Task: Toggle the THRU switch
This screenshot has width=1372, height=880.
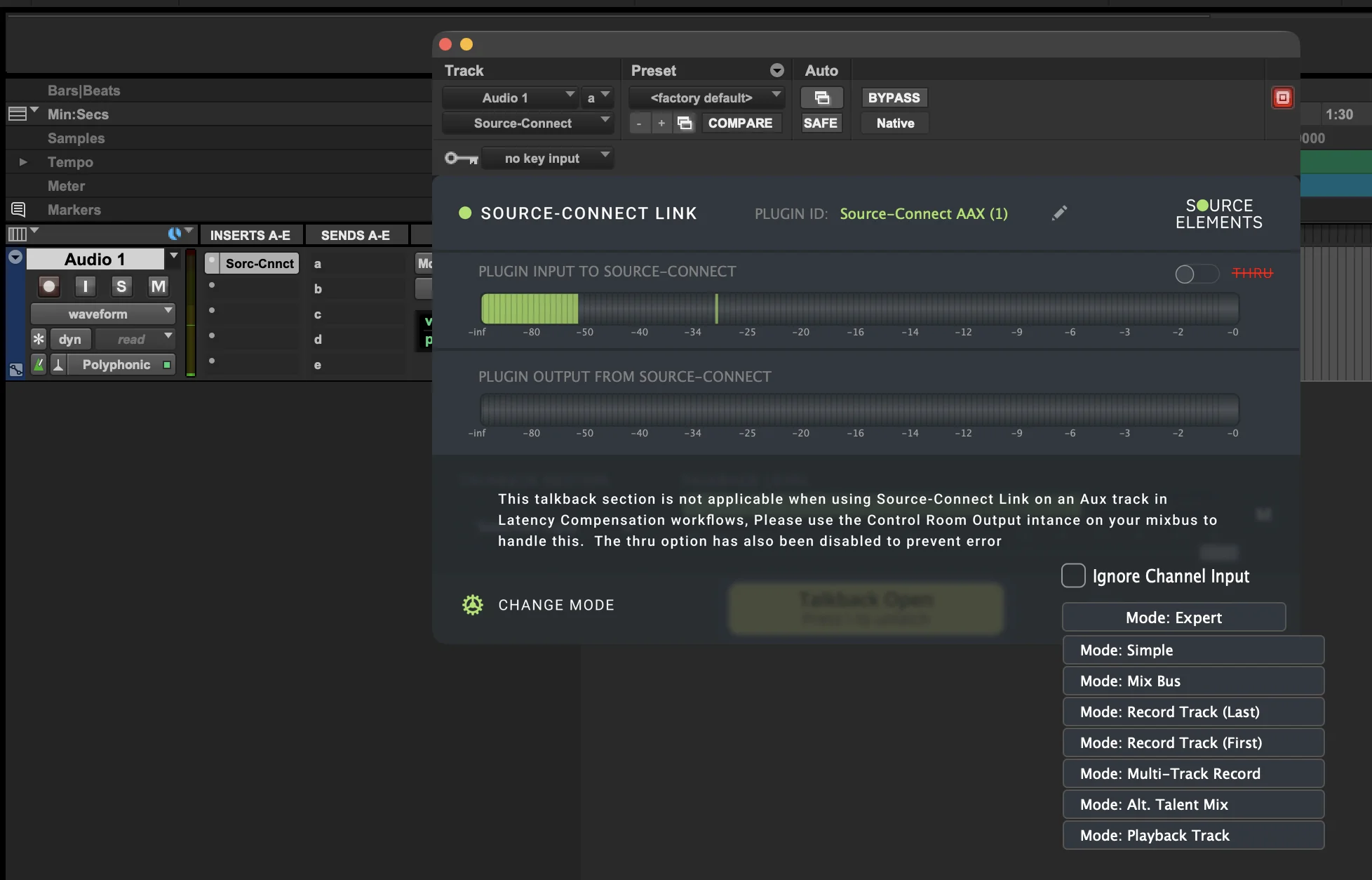Action: [x=1197, y=274]
